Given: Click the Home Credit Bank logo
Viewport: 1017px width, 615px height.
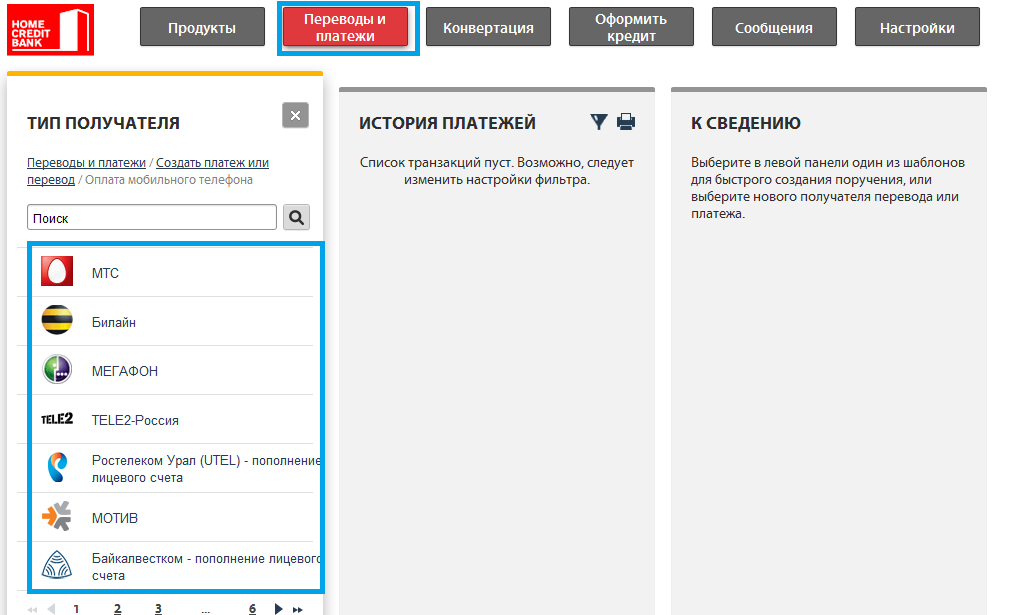Looking at the screenshot, I should click(51, 30).
